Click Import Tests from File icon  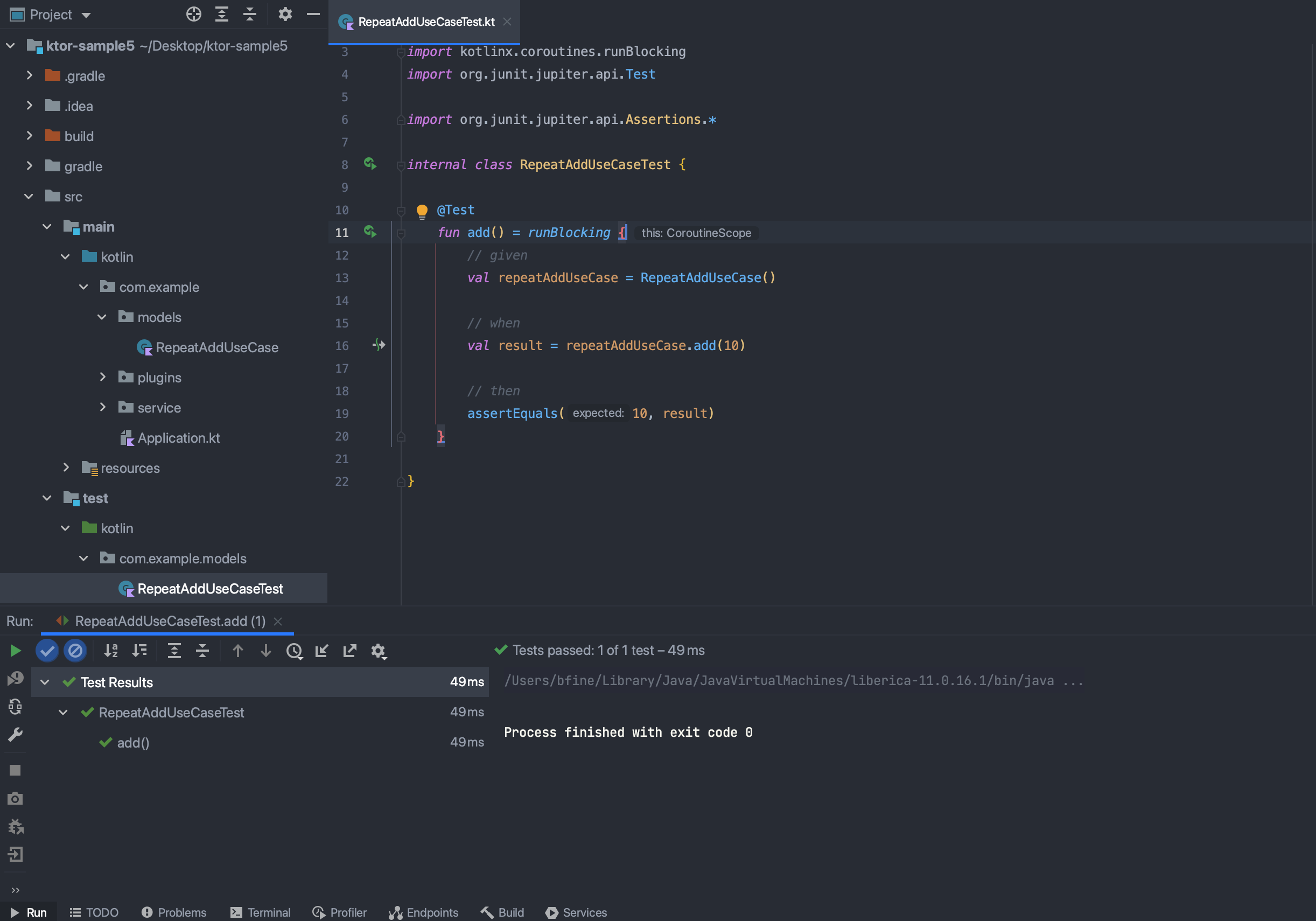321,650
